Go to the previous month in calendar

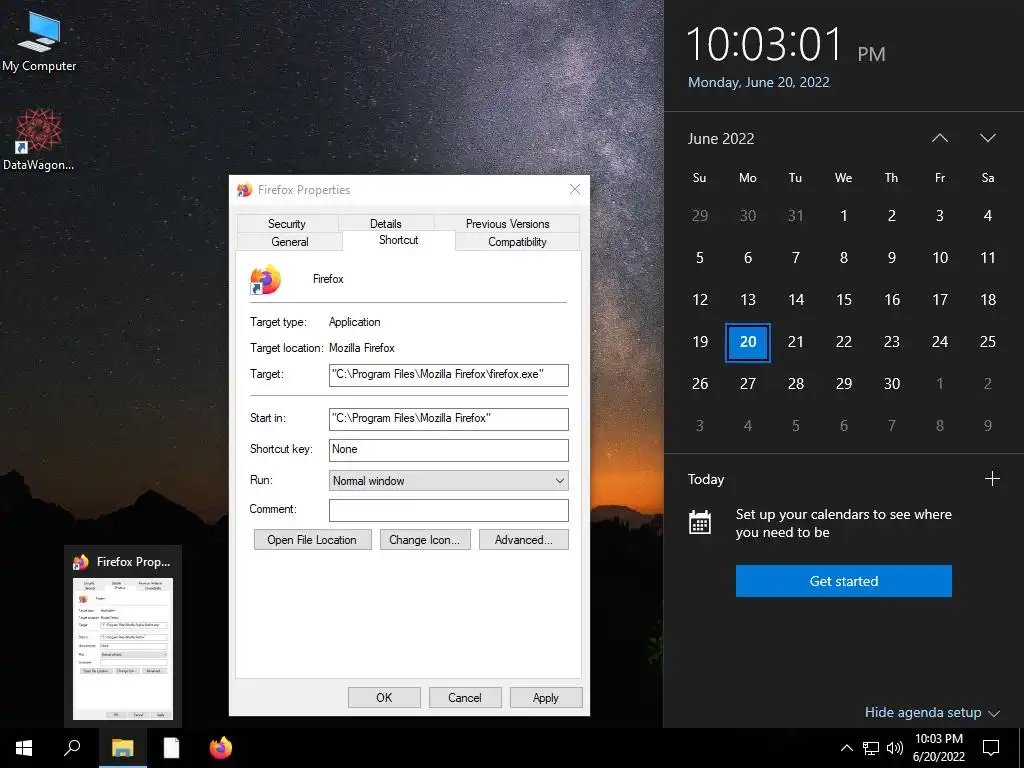940,138
